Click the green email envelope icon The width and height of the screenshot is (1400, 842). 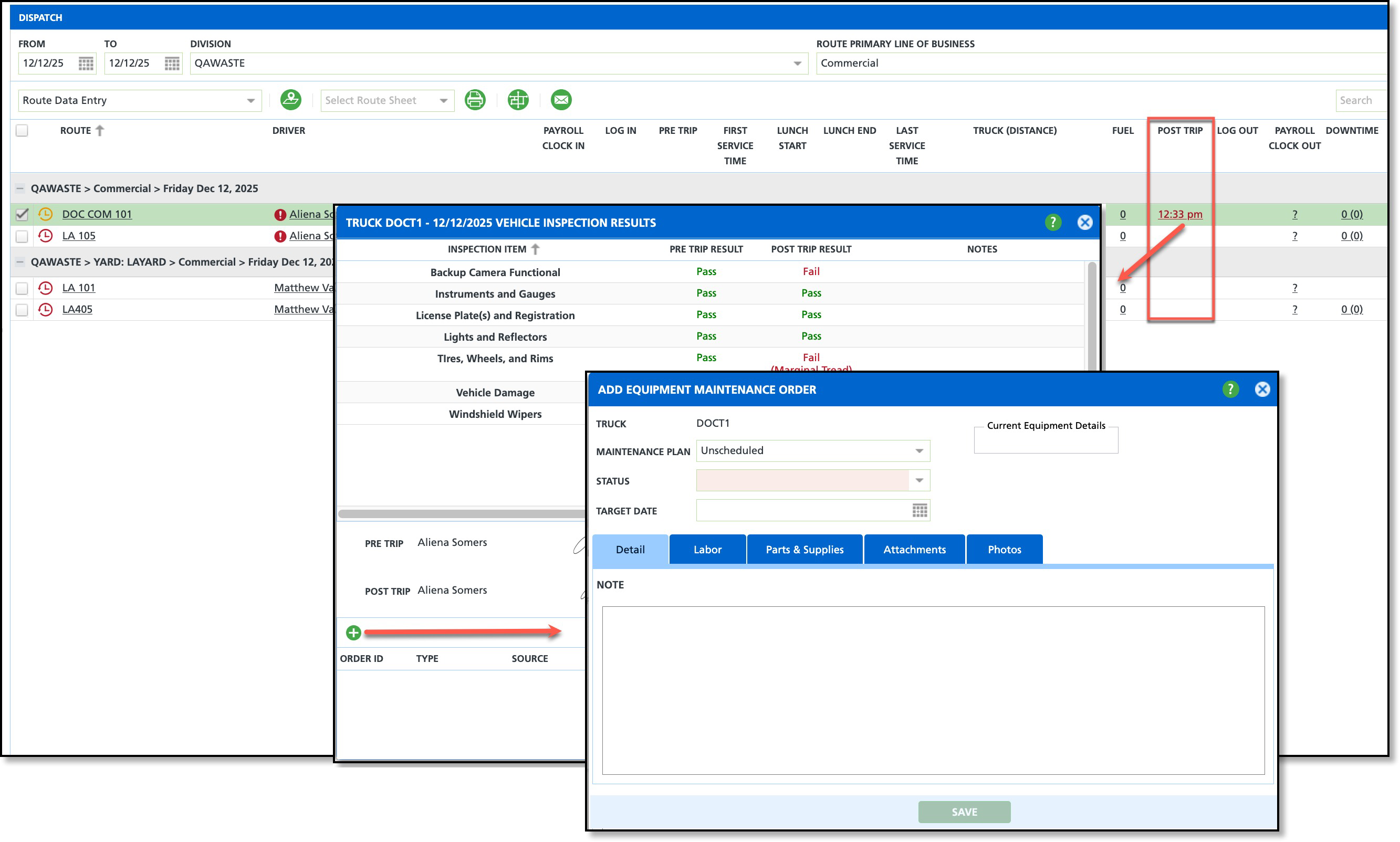[561, 100]
